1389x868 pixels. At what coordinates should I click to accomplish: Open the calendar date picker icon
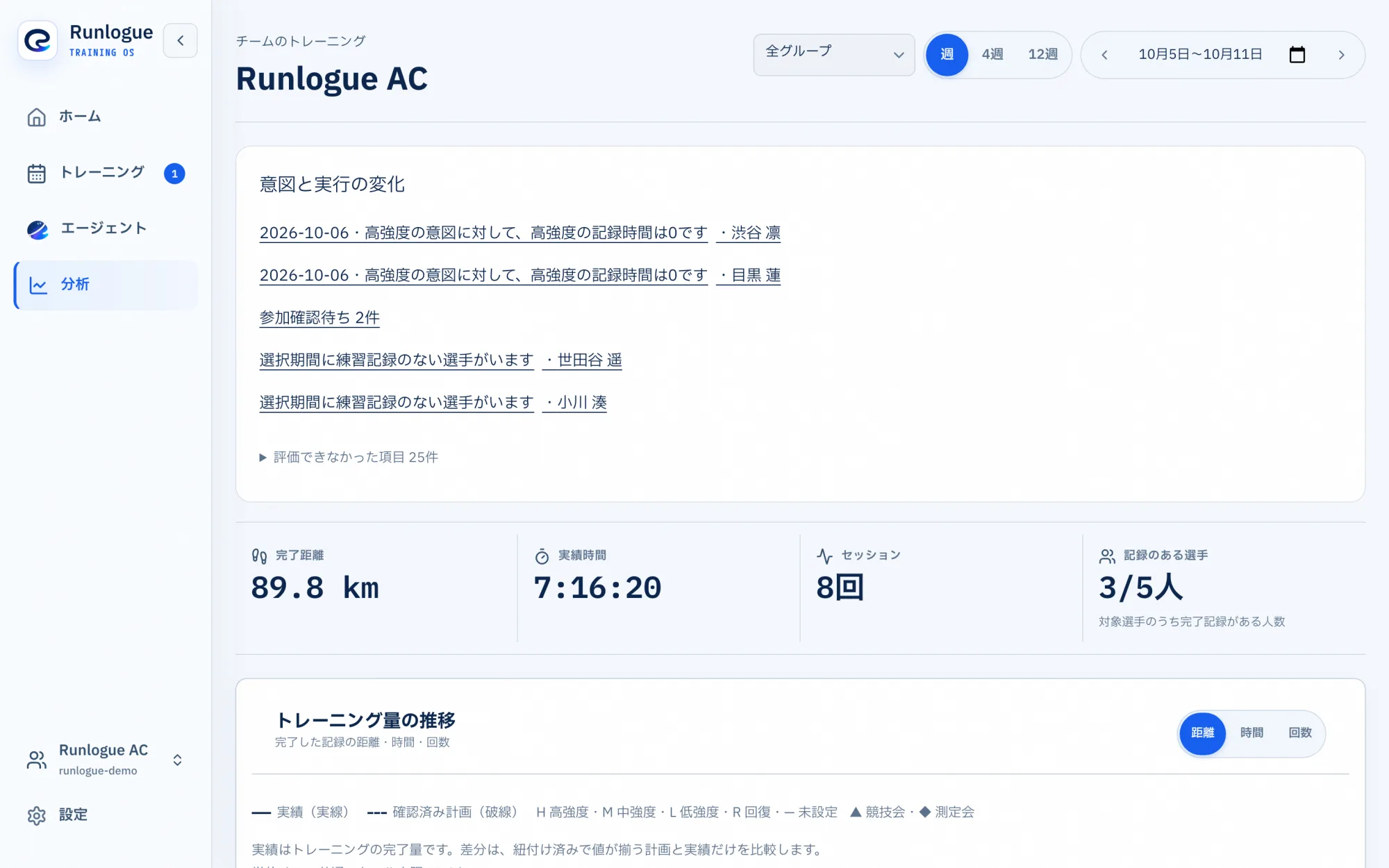(1297, 54)
